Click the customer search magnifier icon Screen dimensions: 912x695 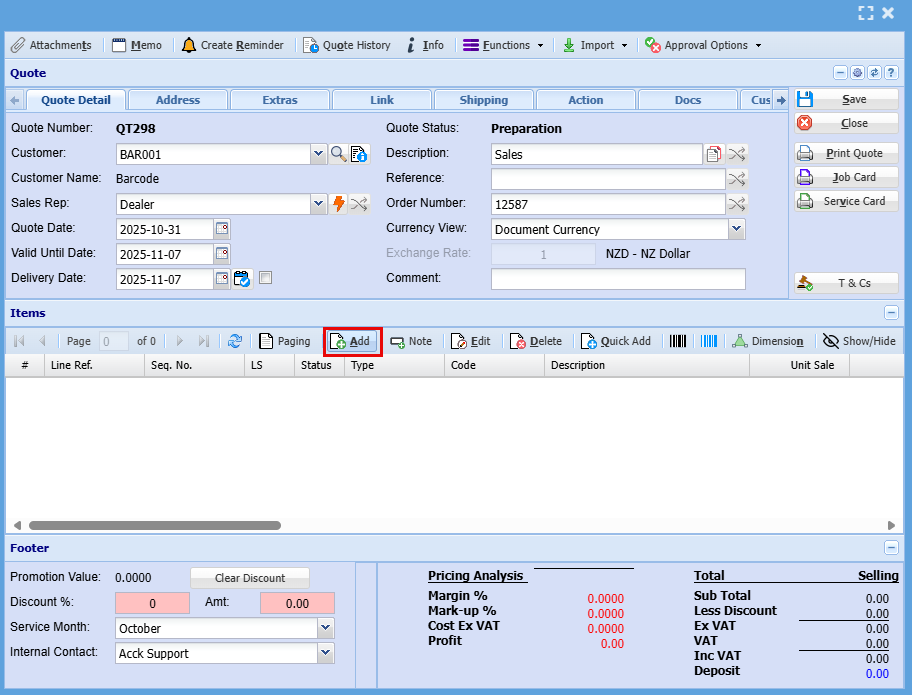pos(339,154)
